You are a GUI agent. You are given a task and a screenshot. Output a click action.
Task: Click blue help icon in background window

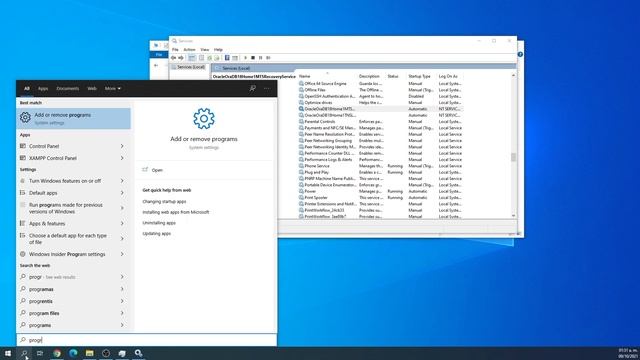pyautogui.click(x=520, y=54)
